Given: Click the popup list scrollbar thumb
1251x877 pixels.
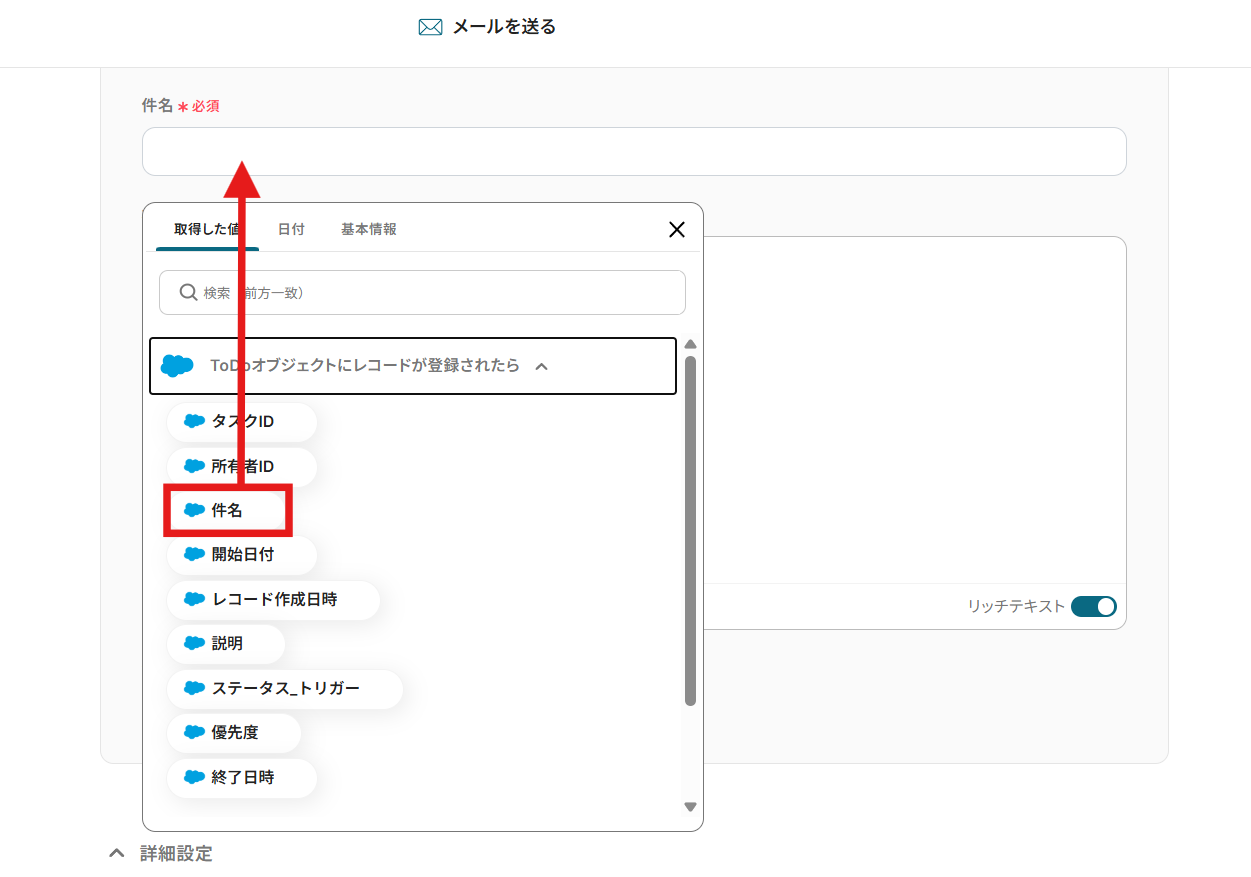Looking at the screenshot, I should click(x=690, y=530).
